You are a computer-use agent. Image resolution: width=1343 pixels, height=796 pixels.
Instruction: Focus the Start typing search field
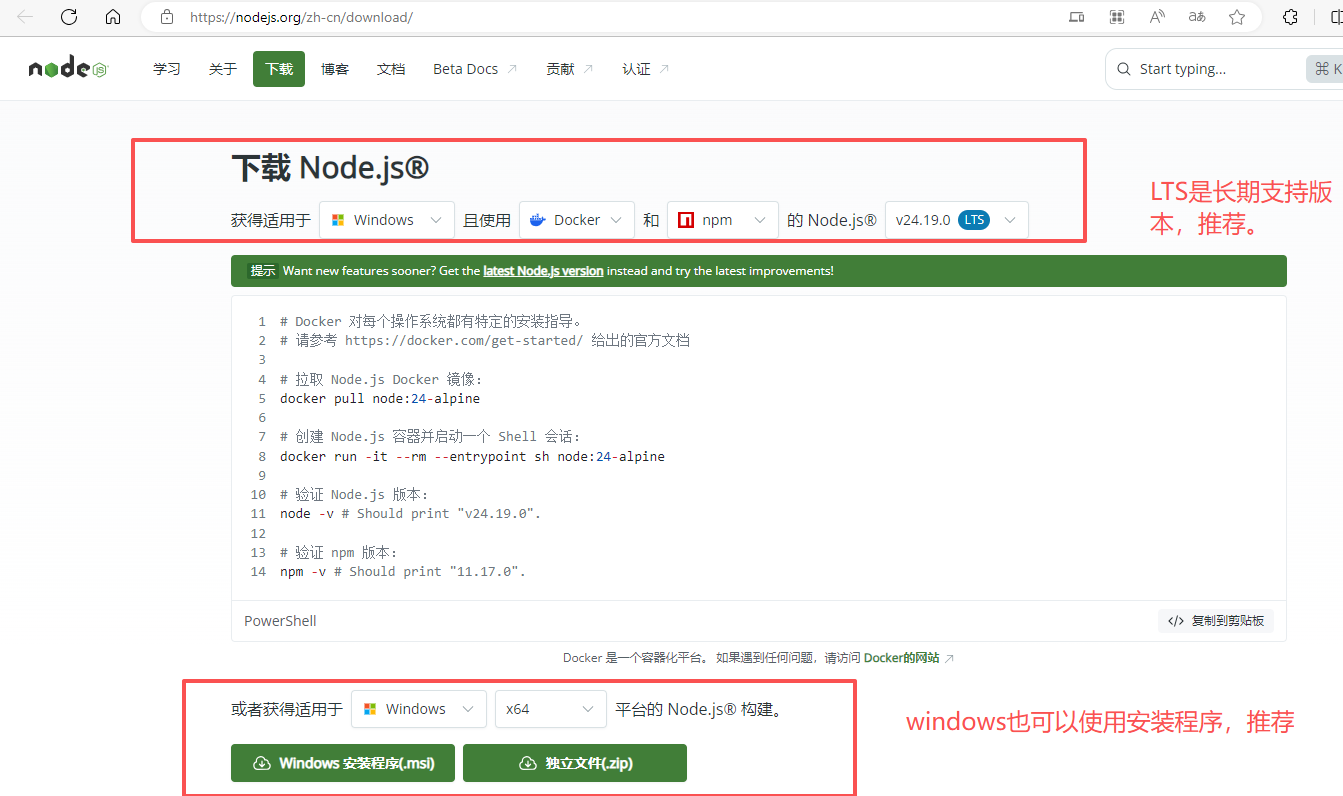click(x=1222, y=69)
